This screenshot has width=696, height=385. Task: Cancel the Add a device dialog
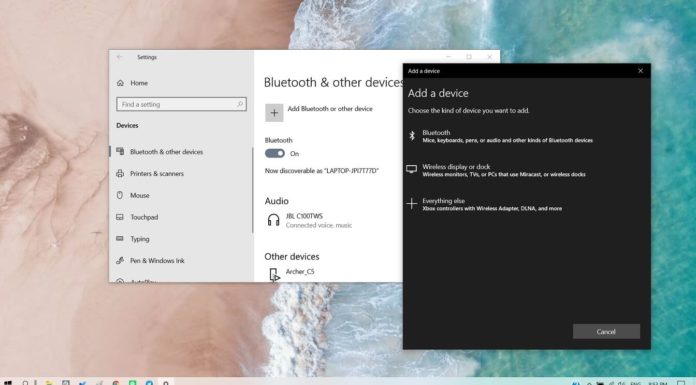click(606, 331)
